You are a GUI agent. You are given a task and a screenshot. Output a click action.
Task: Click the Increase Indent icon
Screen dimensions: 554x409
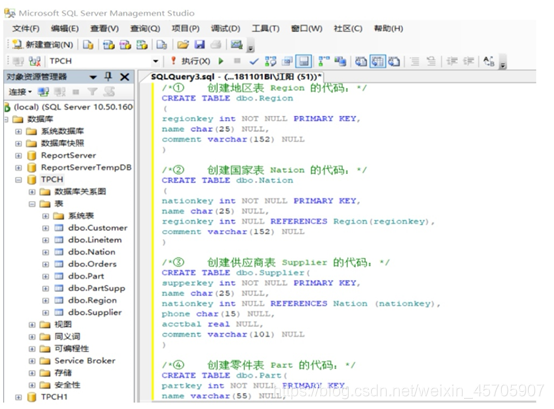[x=468, y=61]
